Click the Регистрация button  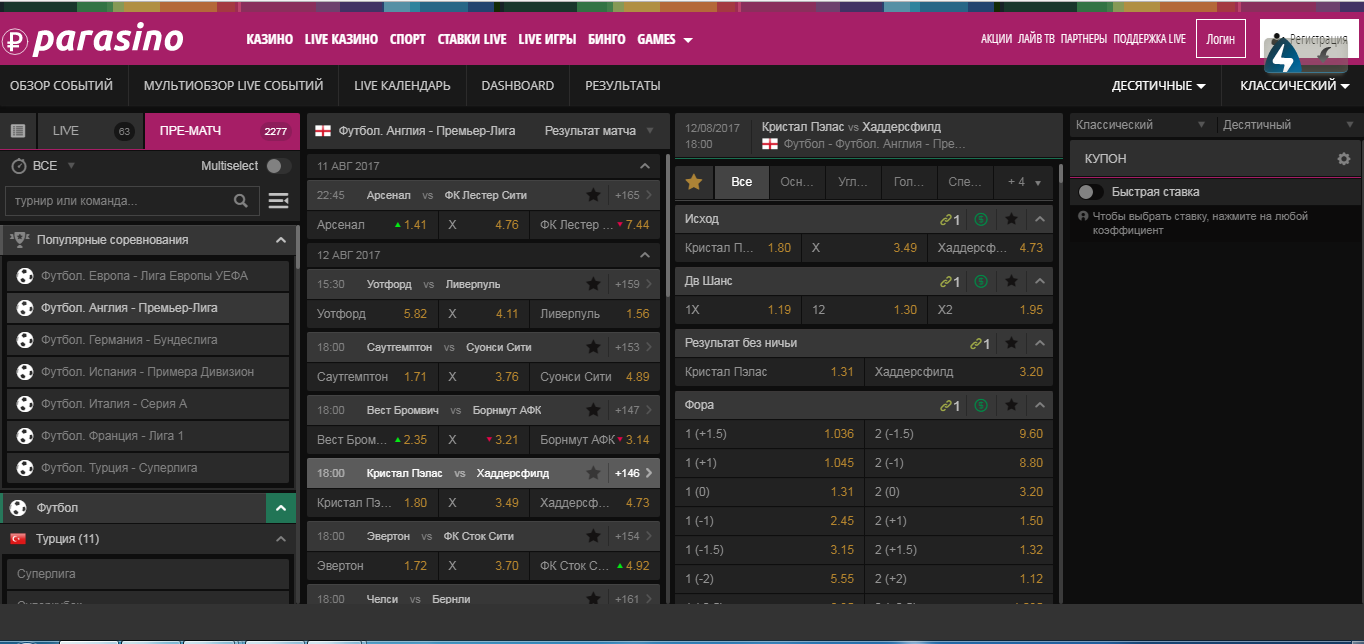click(x=1309, y=39)
